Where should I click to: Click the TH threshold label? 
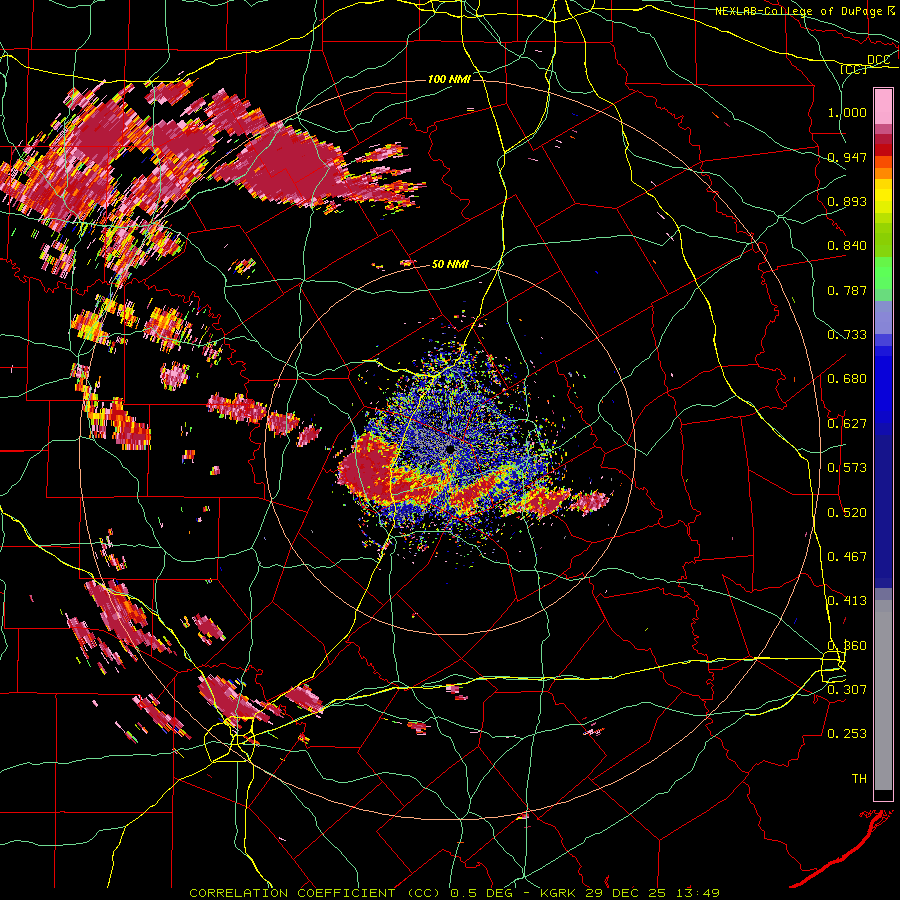pyautogui.click(x=859, y=779)
